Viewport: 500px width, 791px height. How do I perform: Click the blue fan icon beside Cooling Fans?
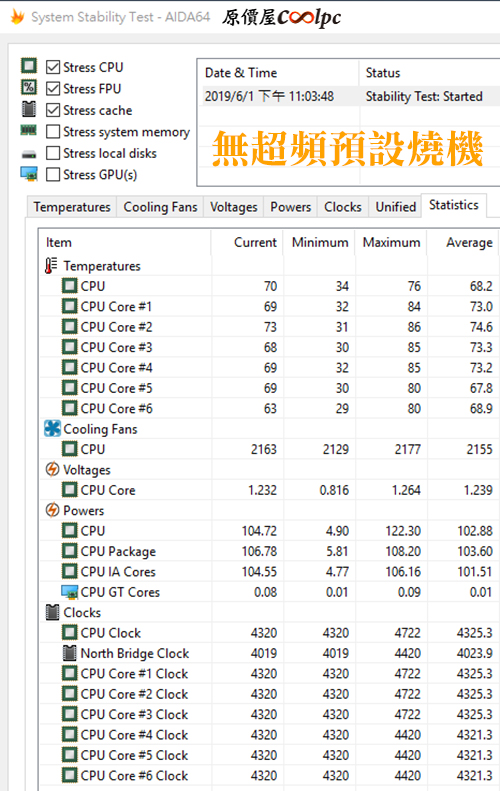coord(52,429)
